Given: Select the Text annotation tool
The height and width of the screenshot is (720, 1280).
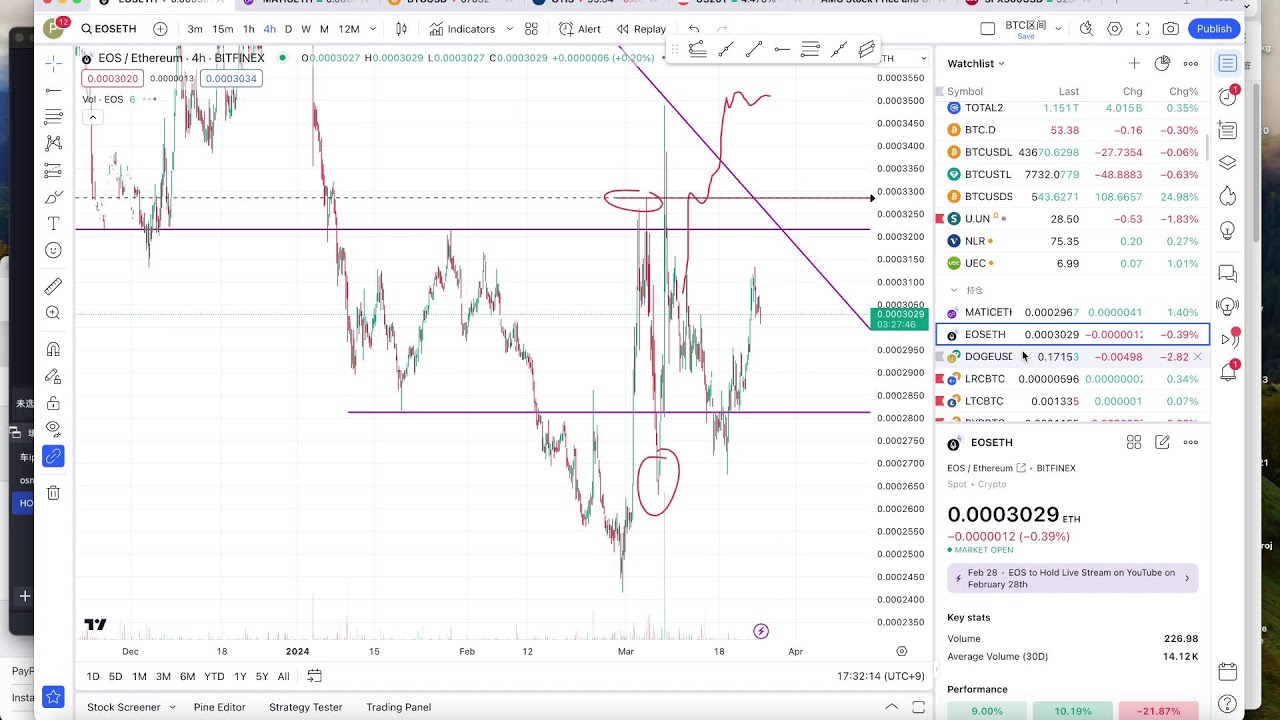Looking at the screenshot, I should coord(53,224).
